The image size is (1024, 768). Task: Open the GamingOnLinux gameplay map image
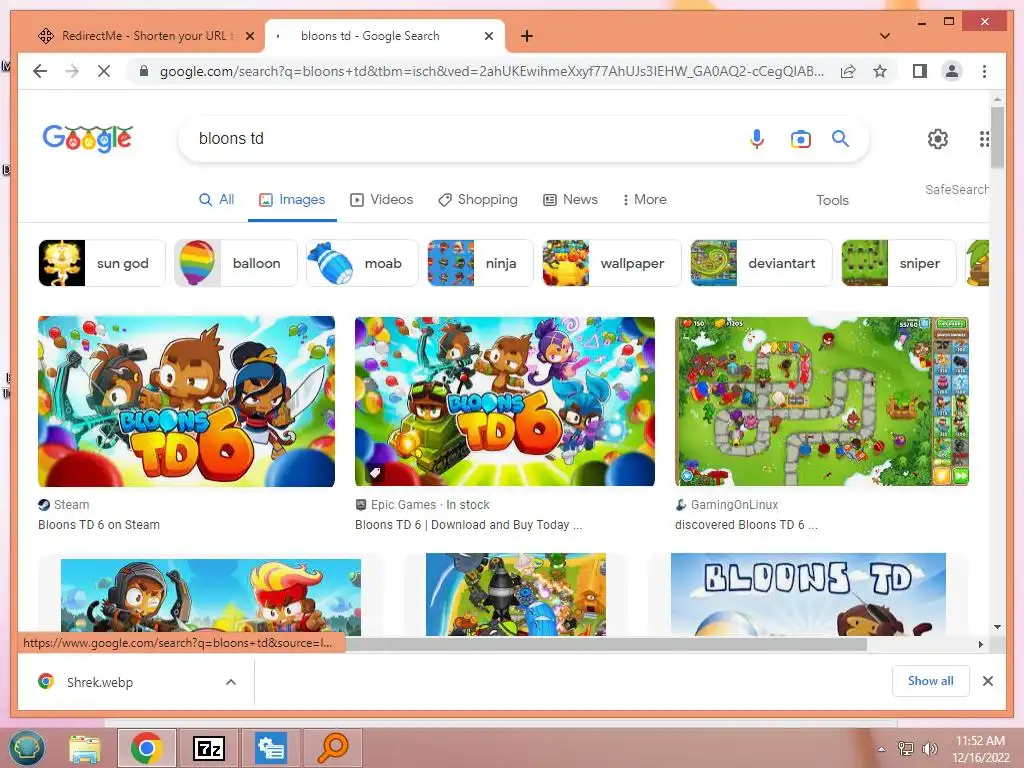point(822,402)
